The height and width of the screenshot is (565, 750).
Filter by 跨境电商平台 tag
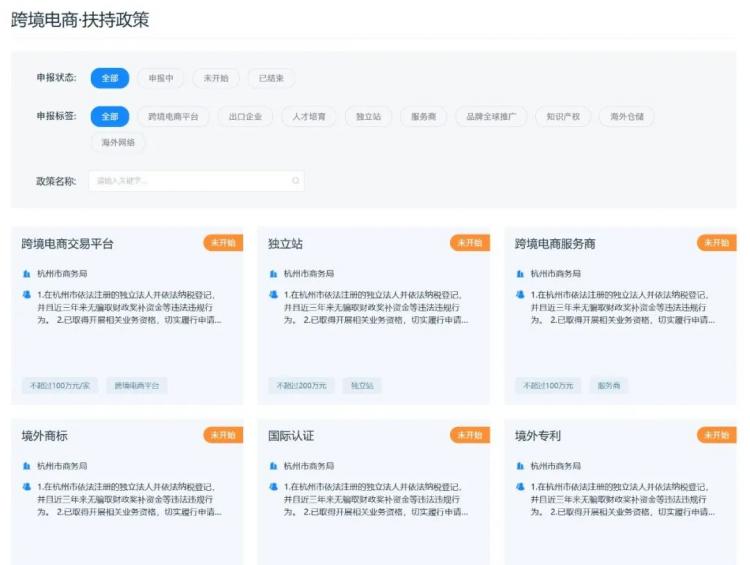(x=173, y=116)
